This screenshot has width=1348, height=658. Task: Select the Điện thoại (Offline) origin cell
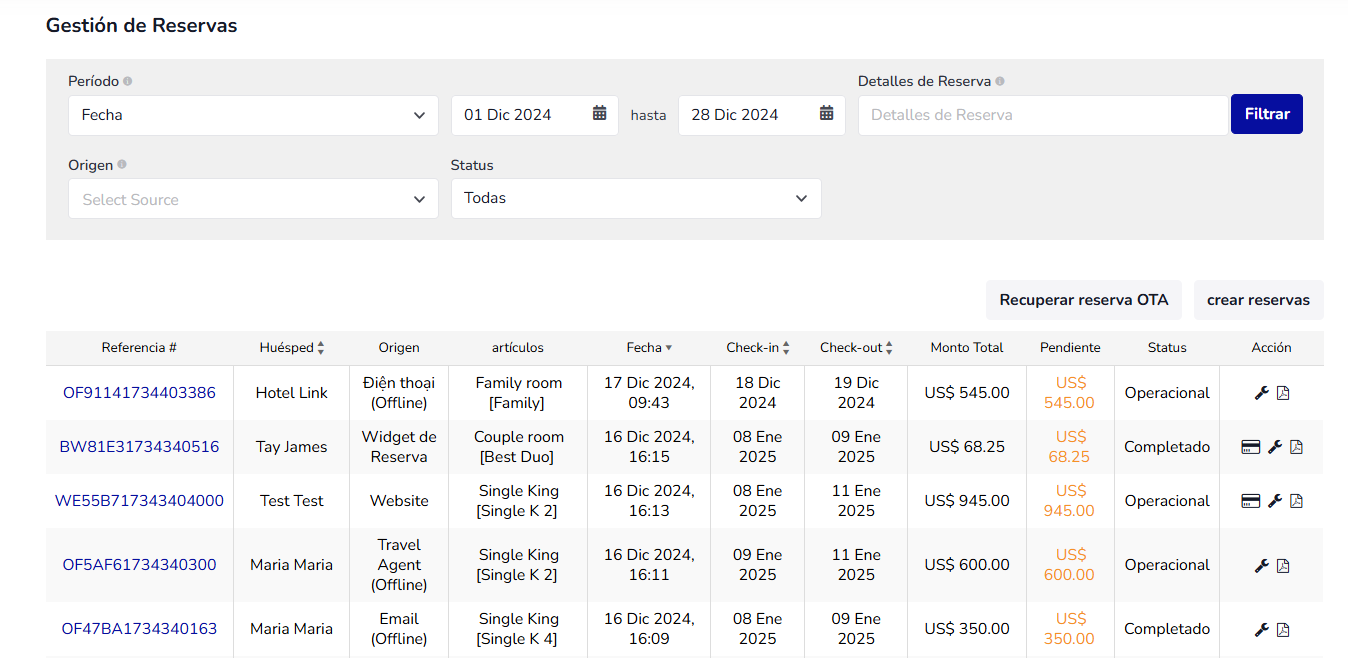pyautogui.click(x=399, y=393)
